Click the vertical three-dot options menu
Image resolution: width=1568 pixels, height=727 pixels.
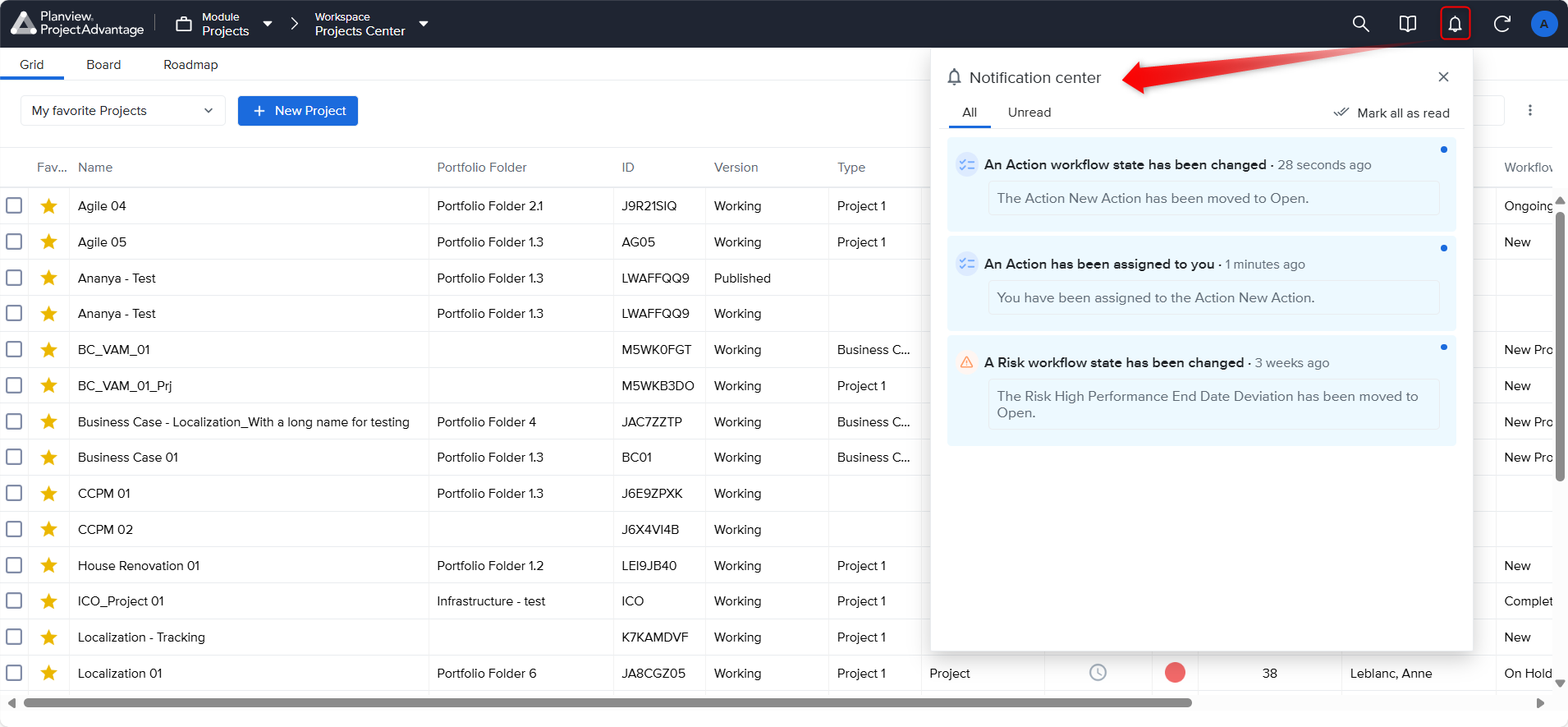(x=1529, y=110)
